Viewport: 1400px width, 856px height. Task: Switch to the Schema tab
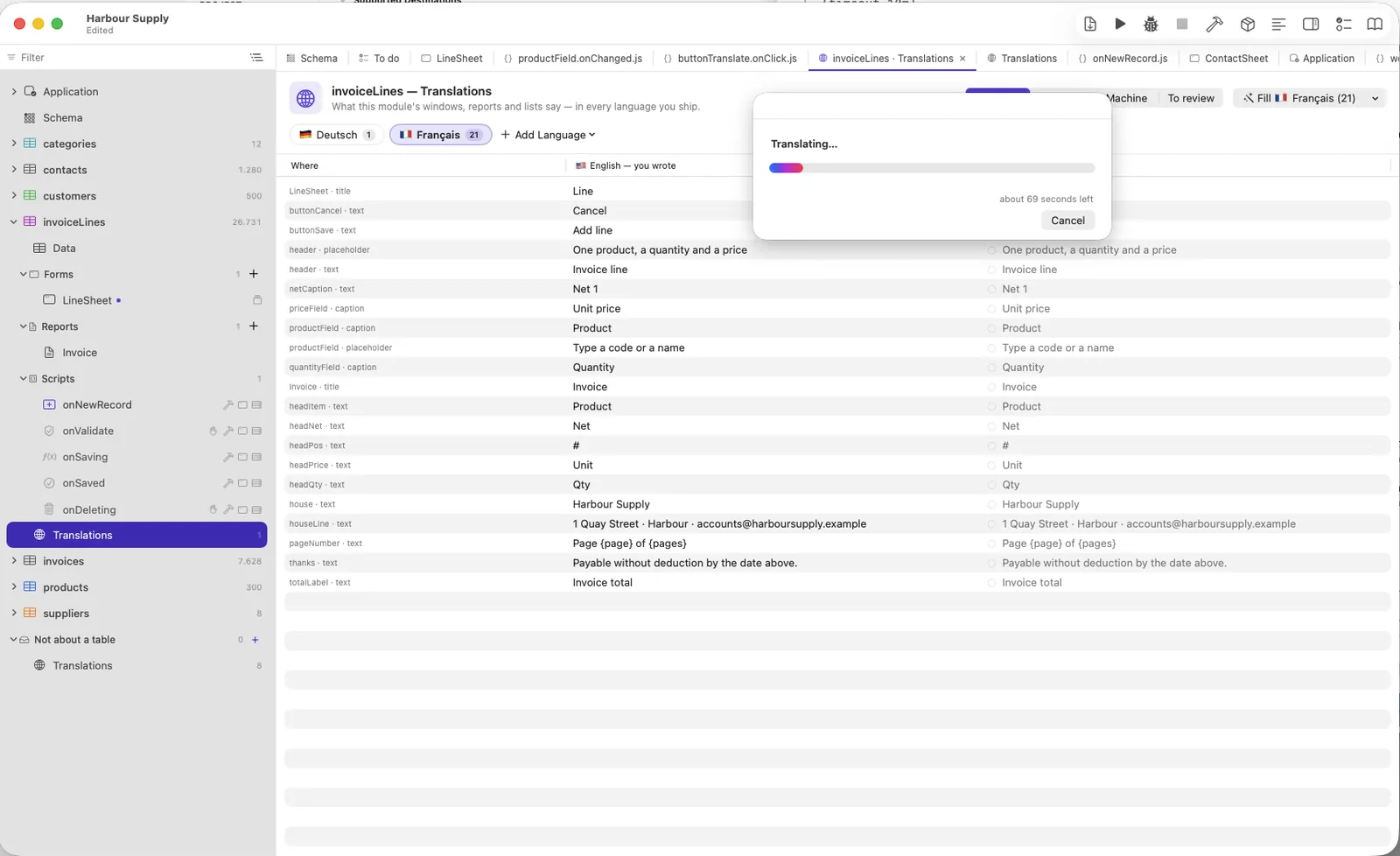click(x=311, y=59)
